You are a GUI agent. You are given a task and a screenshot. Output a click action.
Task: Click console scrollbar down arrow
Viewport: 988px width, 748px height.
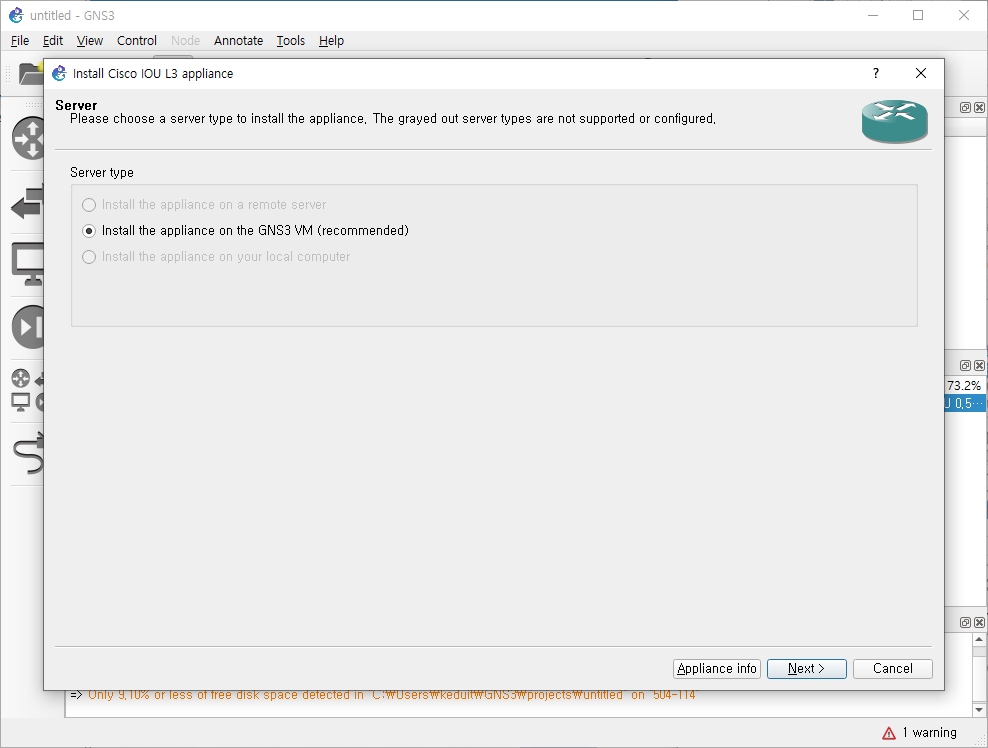tap(979, 710)
